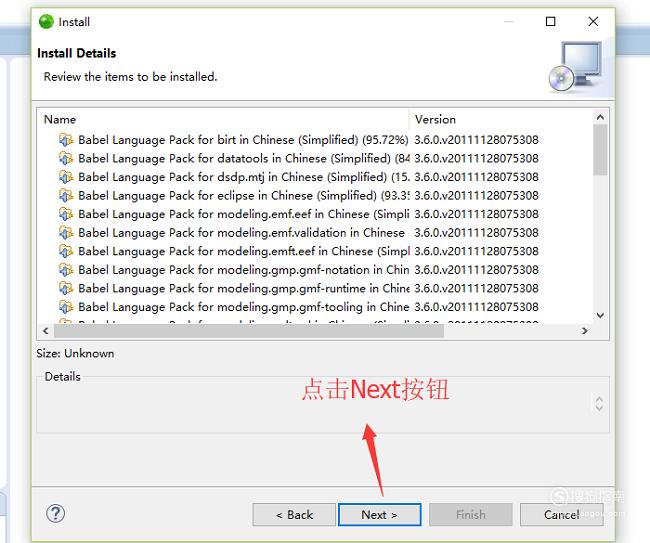Click the feature icon of the gmf-tooling row
The image size is (650, 543).
click(x=66, y=307)
